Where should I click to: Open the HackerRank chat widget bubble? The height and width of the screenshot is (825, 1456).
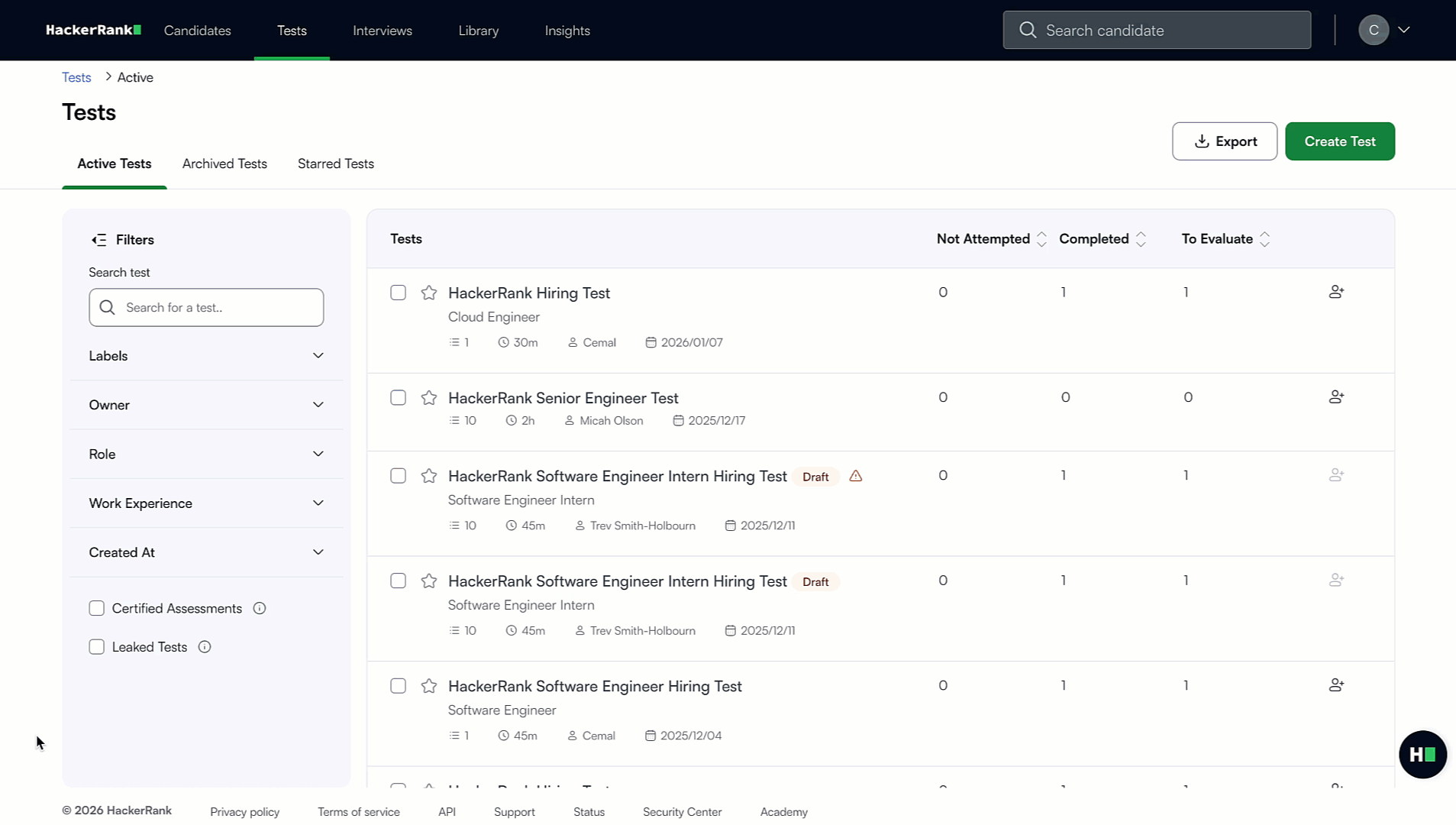click(1422, 754)
